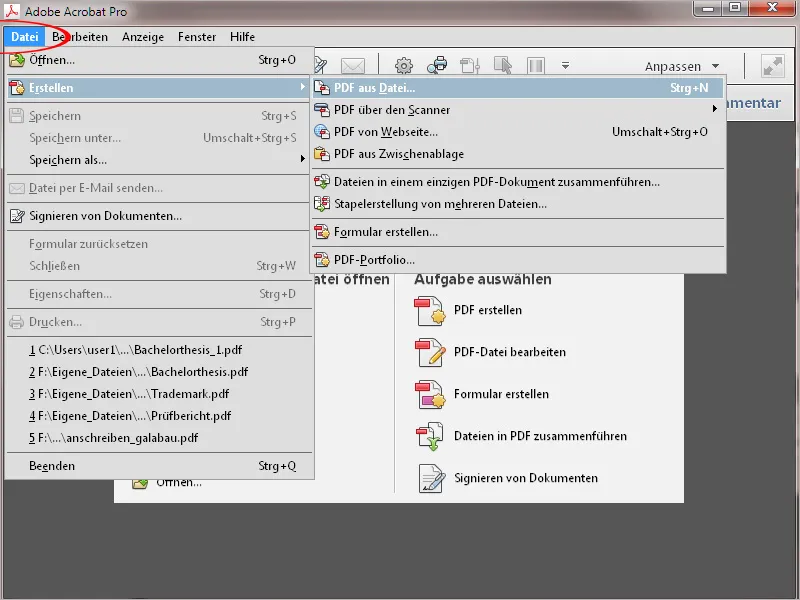This screenshot has height=600, width=800.
Task: Click PDF-Datei bearbeiten task link
Action: pyautogui.click(x=510, y=352)
